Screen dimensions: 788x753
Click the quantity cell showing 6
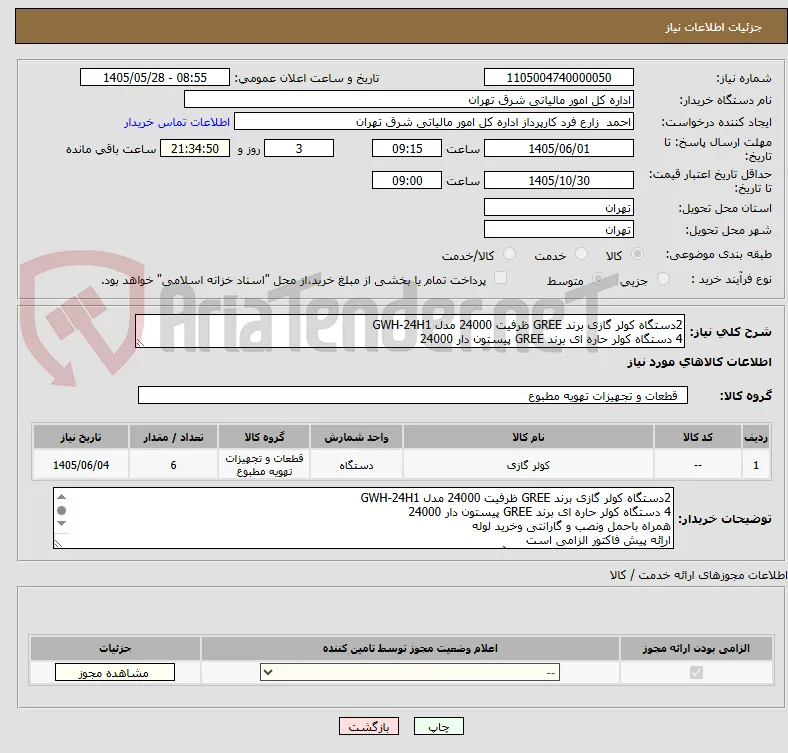[173, 465]
